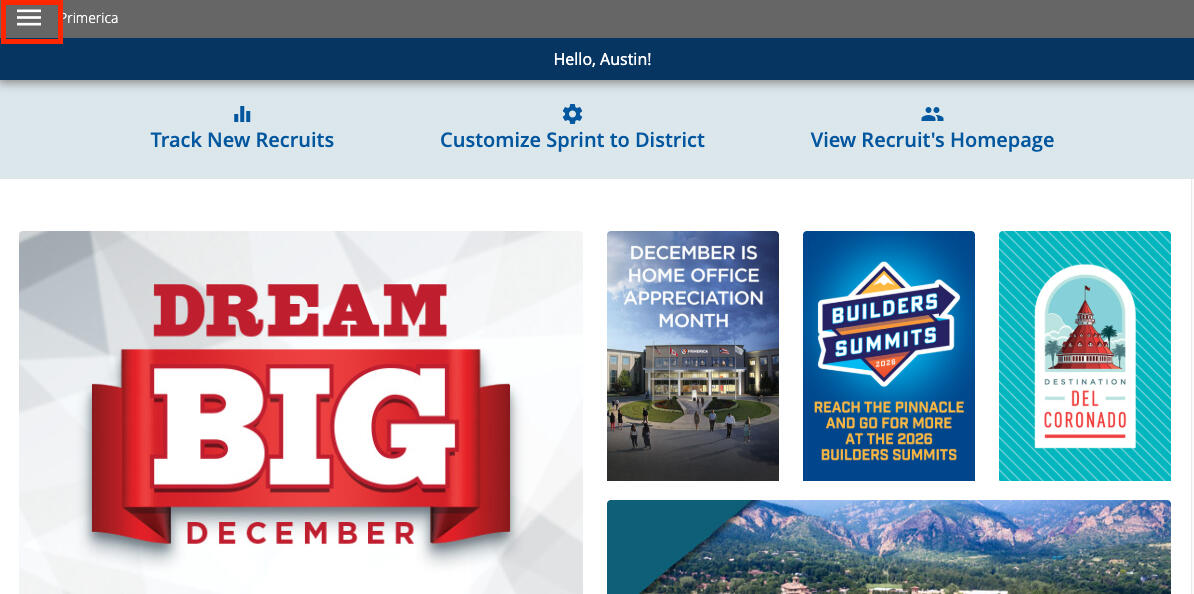Open the Track New Recruits link
The height and width of the screenshot is (594, 1194).
[x=242, y=140]
